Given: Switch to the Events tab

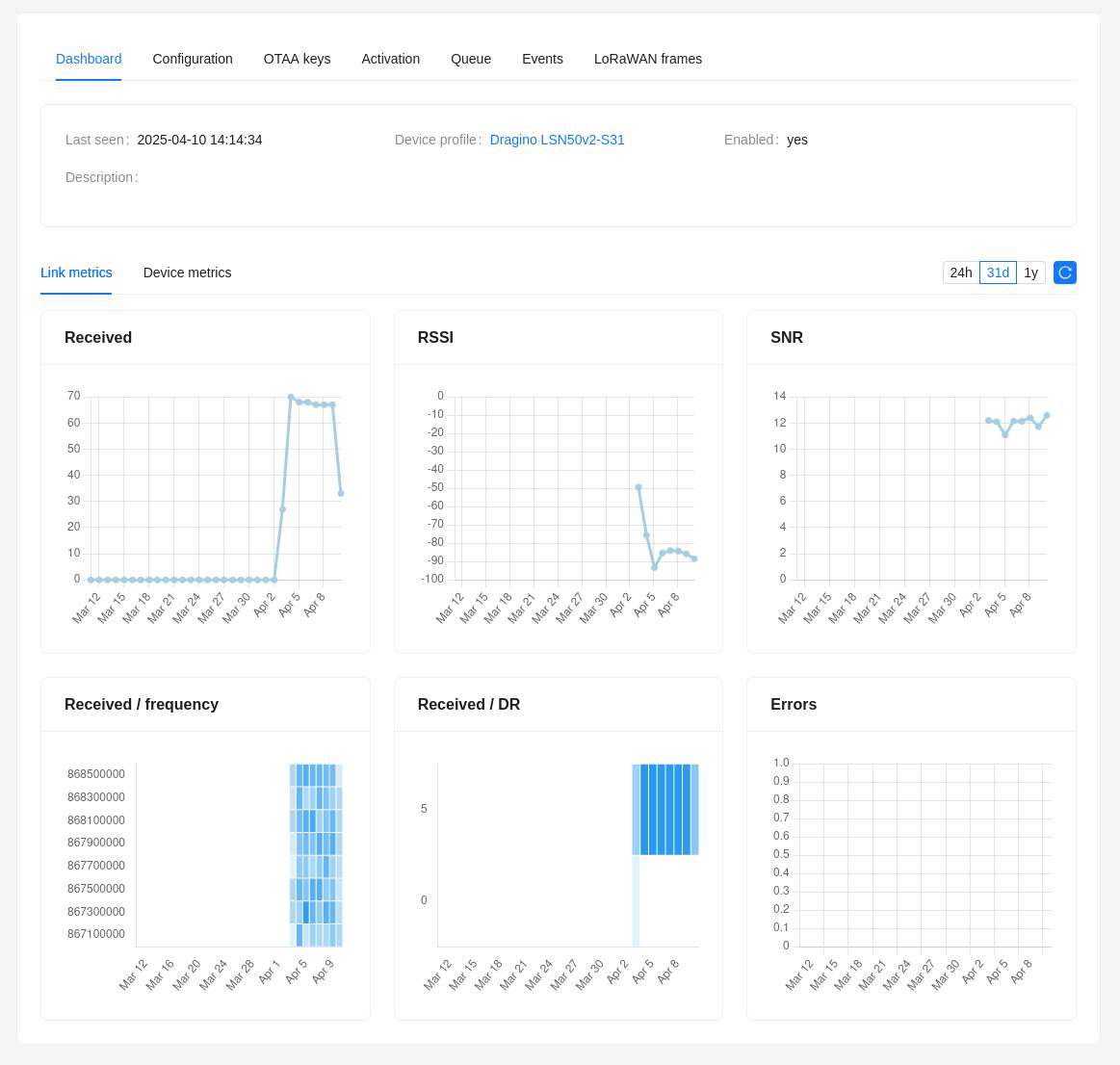Looking at the screenshot, I should tap(542, 59).
